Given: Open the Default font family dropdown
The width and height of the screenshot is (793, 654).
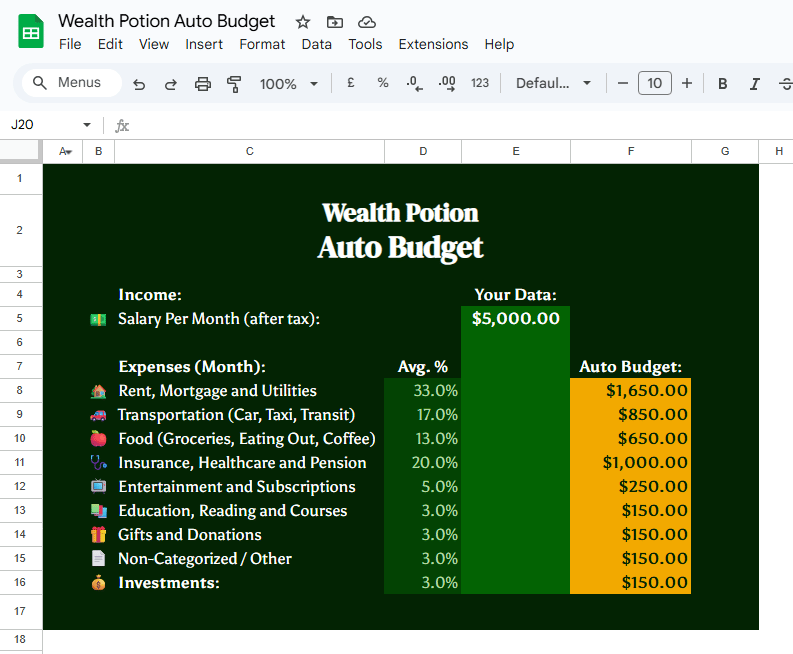Looking at the screenshot, I should point(554,84).
